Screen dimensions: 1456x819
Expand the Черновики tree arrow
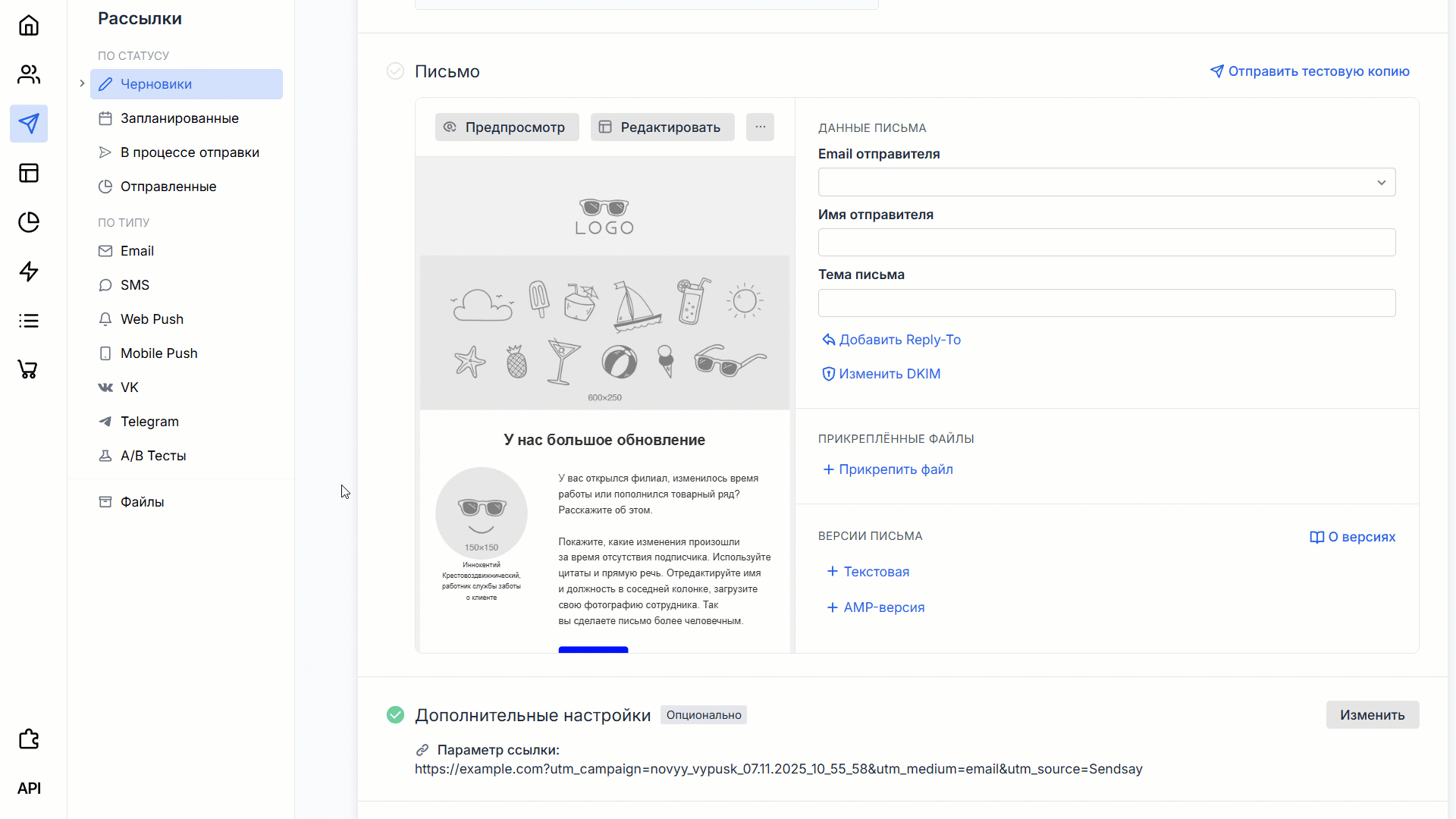coord(82,83)
